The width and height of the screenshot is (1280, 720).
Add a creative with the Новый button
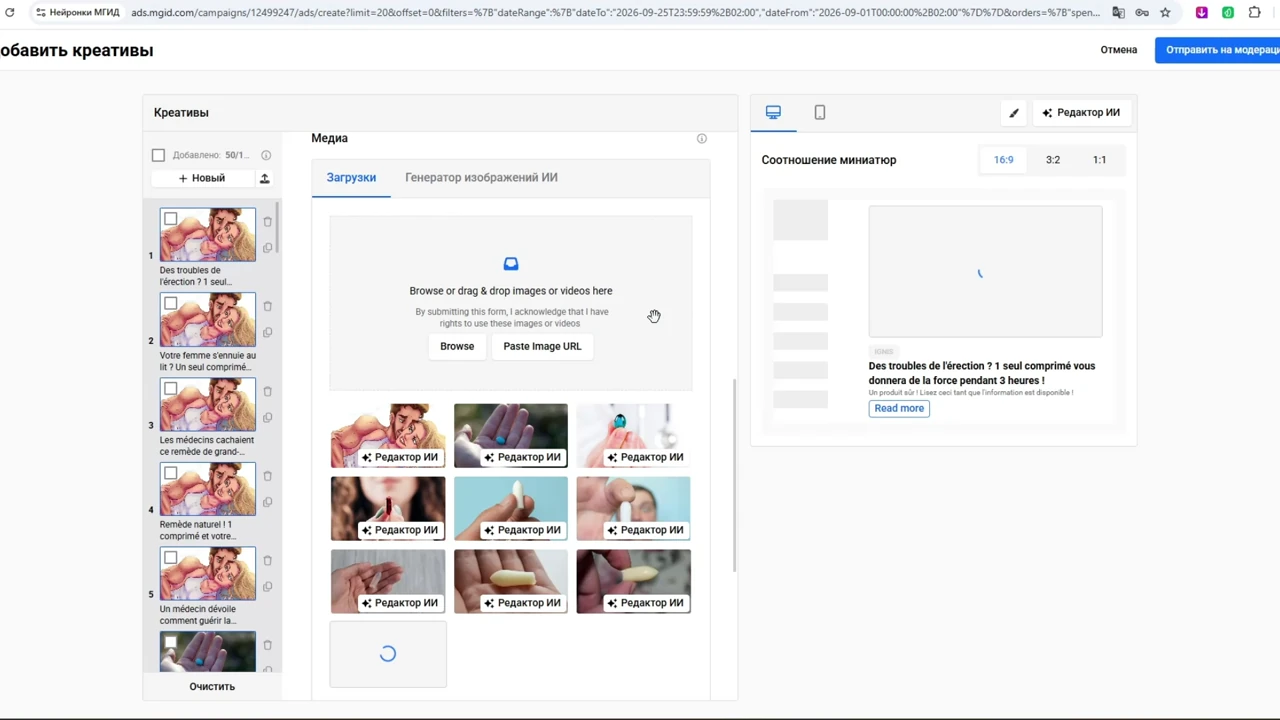[x=202, y=178]
